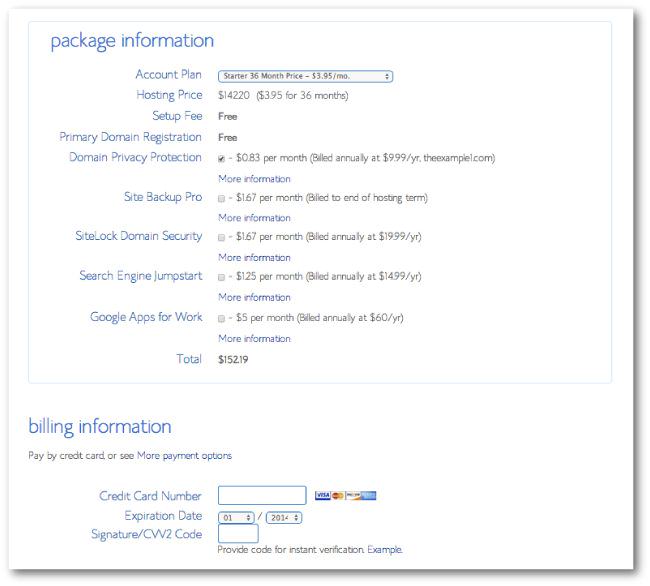This screenshot has width=650, height=586.
Task: Select the $152.19 total amount text
Action: tap(233, 360)
